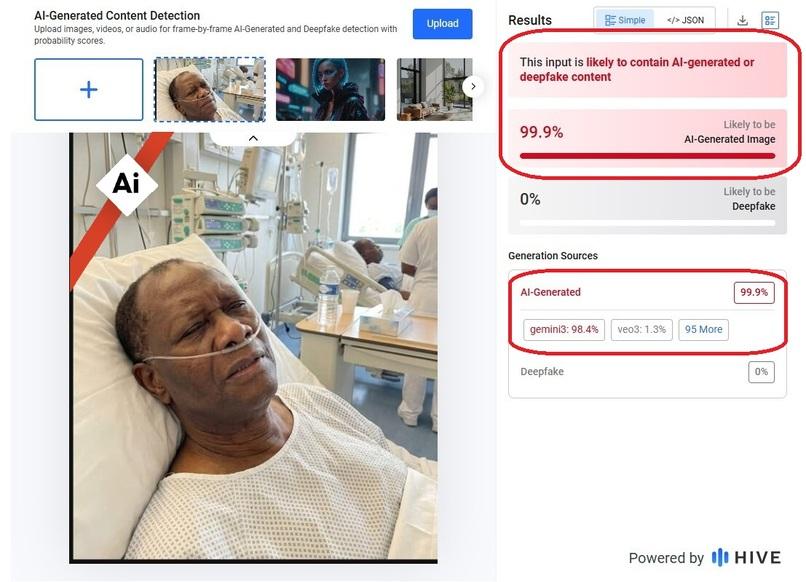Open the detailed list view icon

tap(770, 20)
